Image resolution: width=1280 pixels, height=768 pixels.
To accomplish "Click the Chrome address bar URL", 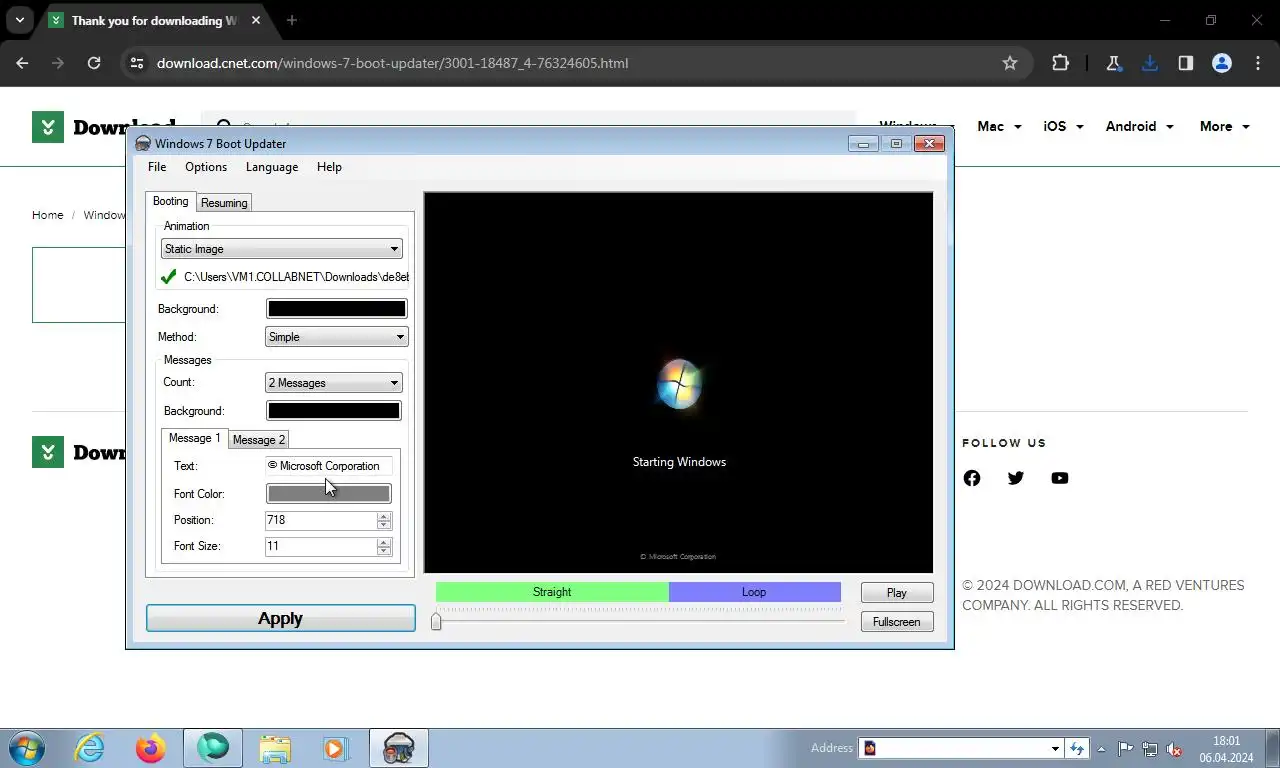I will (392, 63).
